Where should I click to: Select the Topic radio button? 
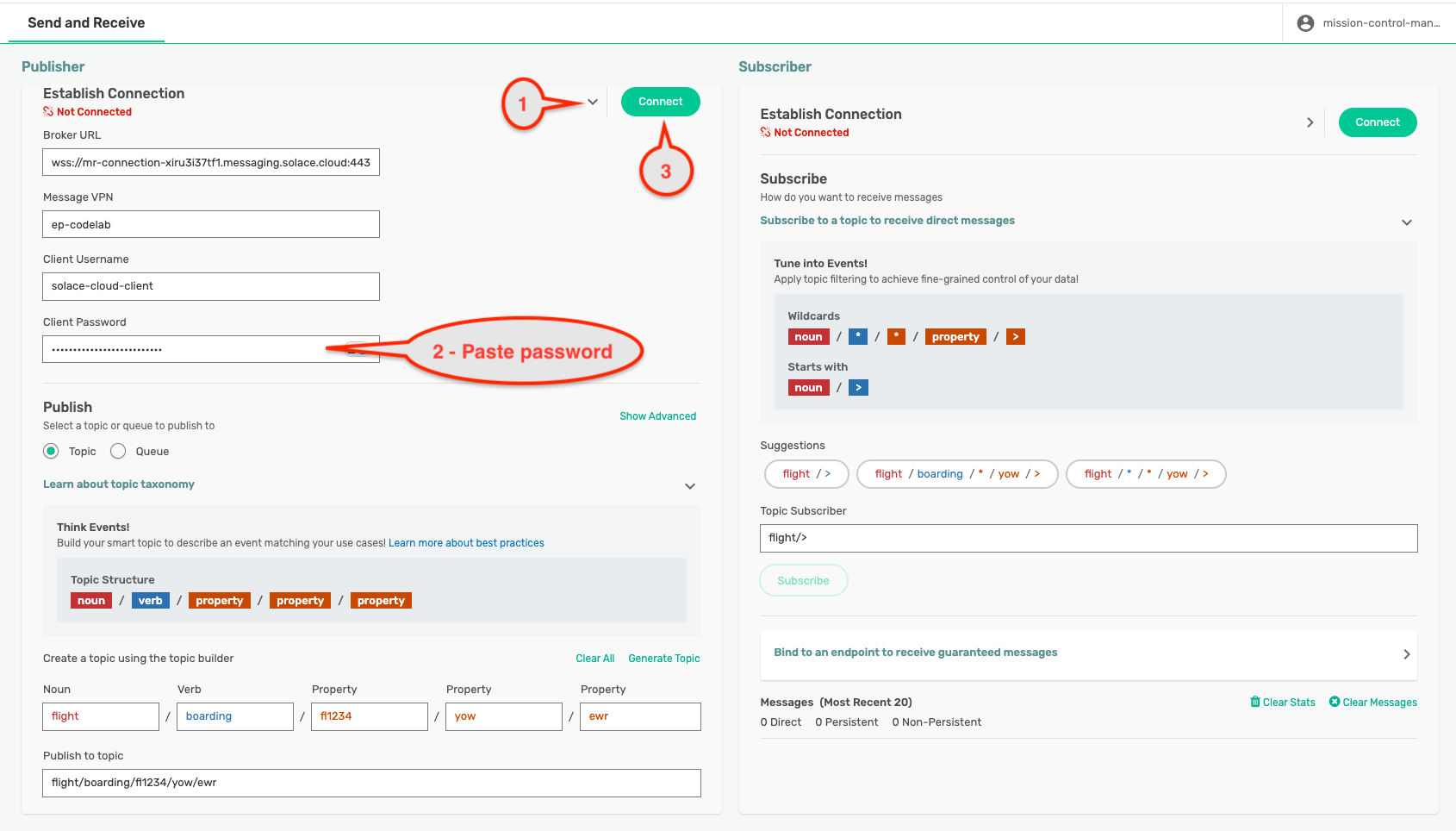pyautogui.click(x=51, y=451)
